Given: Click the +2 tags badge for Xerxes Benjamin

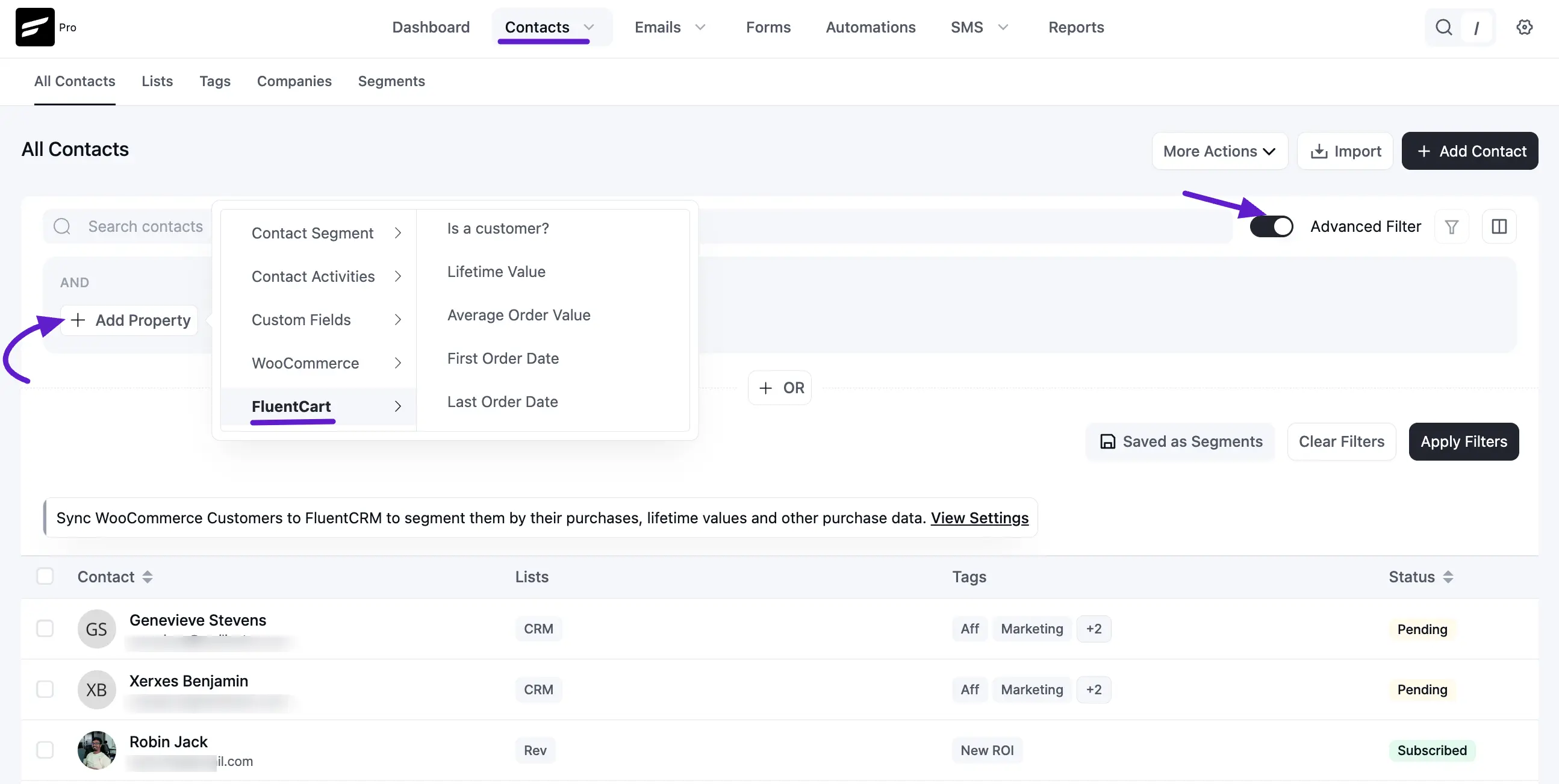Looking at the screenshot, I should [x=1094, y=689].
